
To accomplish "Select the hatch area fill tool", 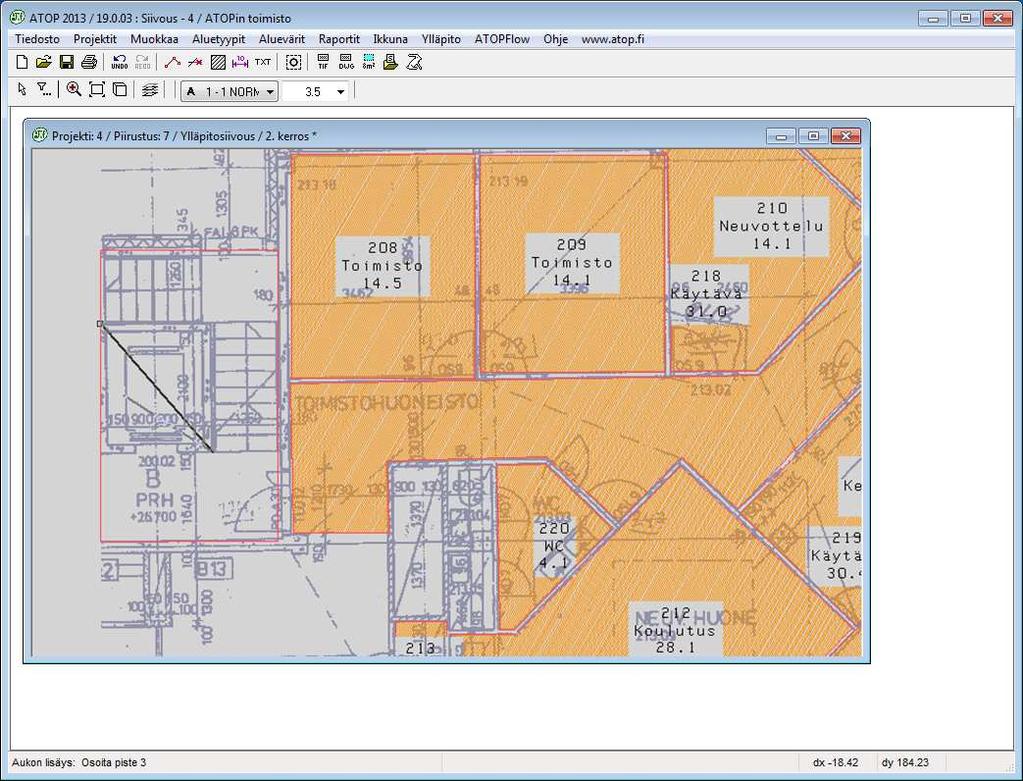I will pos(218,62).
